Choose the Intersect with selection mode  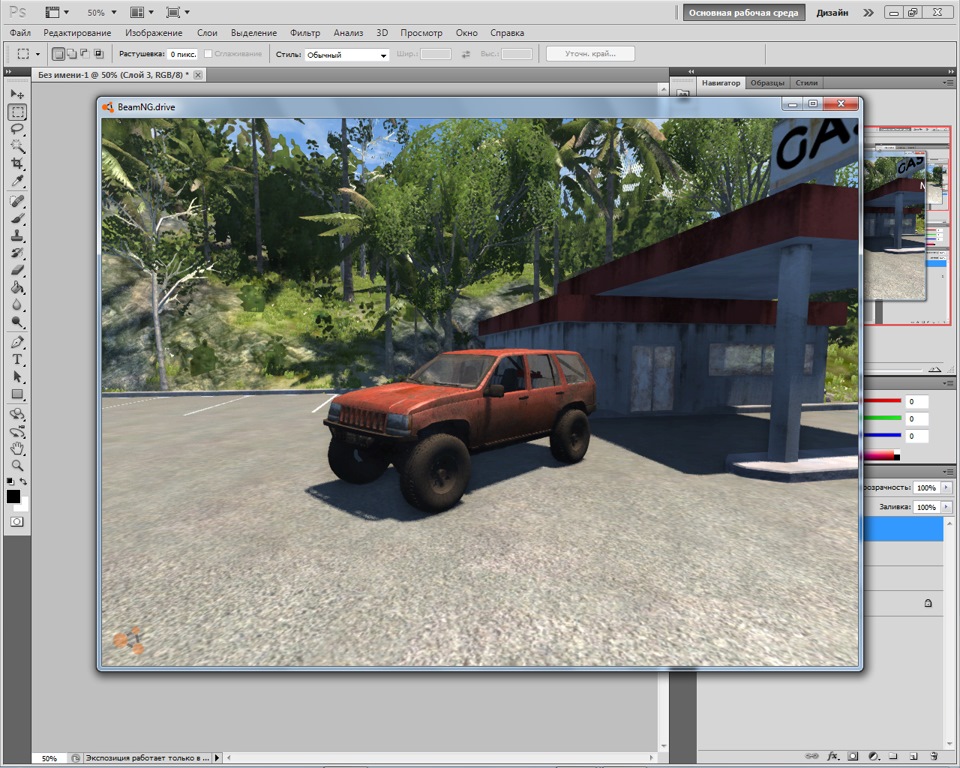pos(98,54)
